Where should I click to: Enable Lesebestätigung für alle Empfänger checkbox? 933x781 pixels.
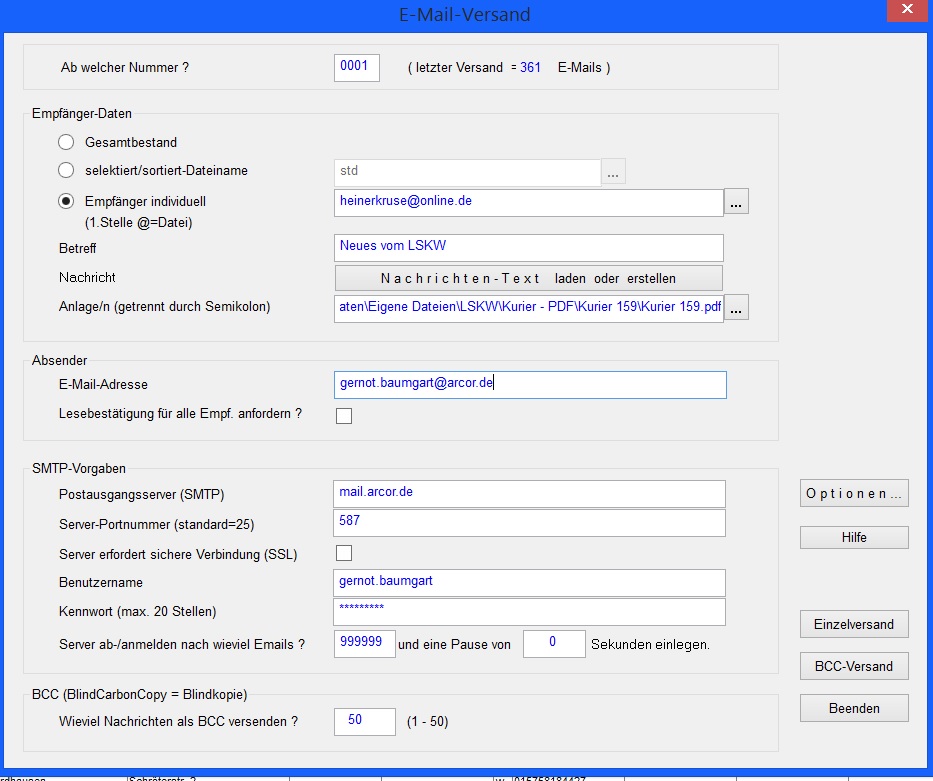(x=344, y=415)
